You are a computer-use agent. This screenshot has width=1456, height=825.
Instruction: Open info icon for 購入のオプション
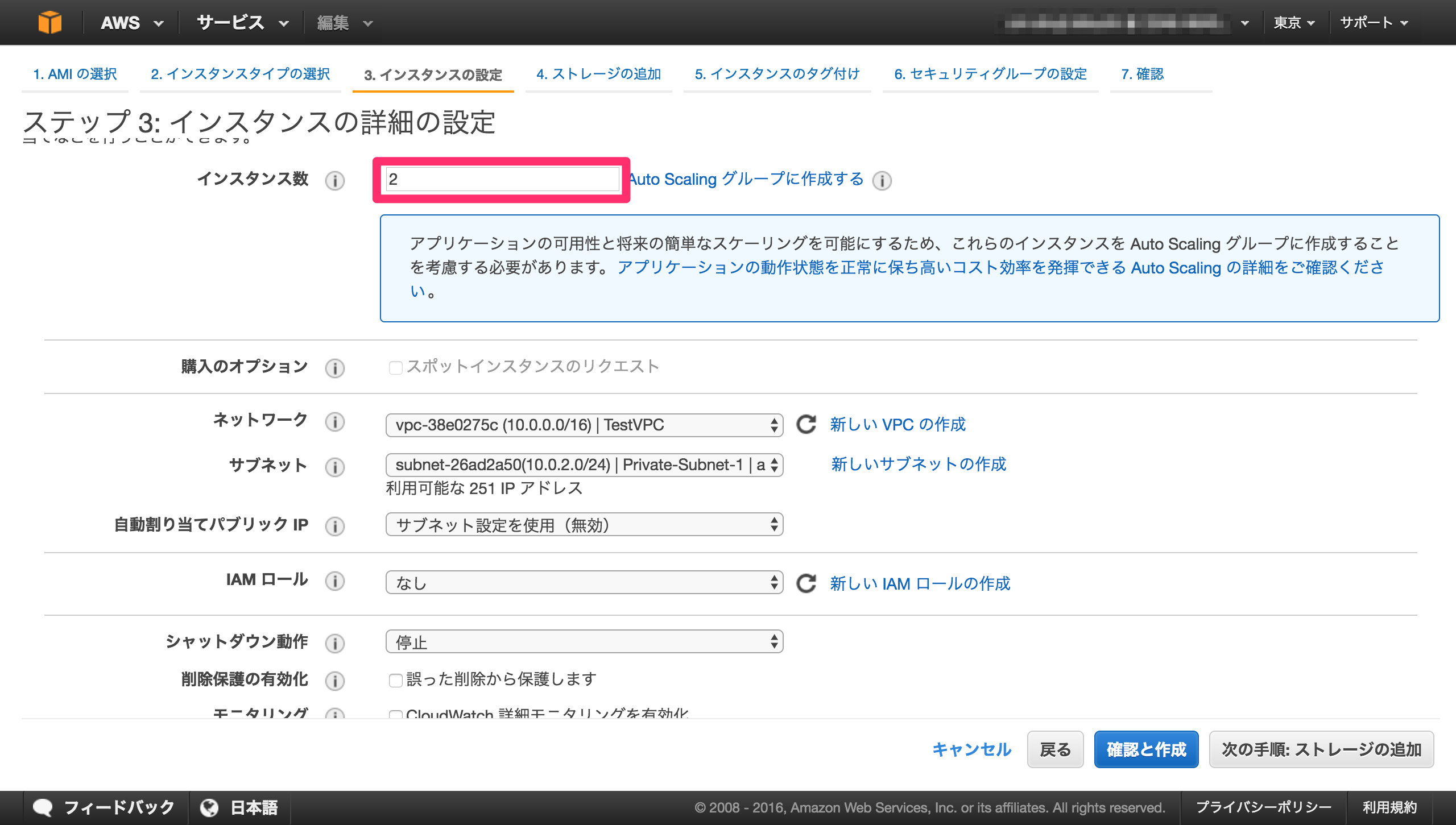coord(335,368)
